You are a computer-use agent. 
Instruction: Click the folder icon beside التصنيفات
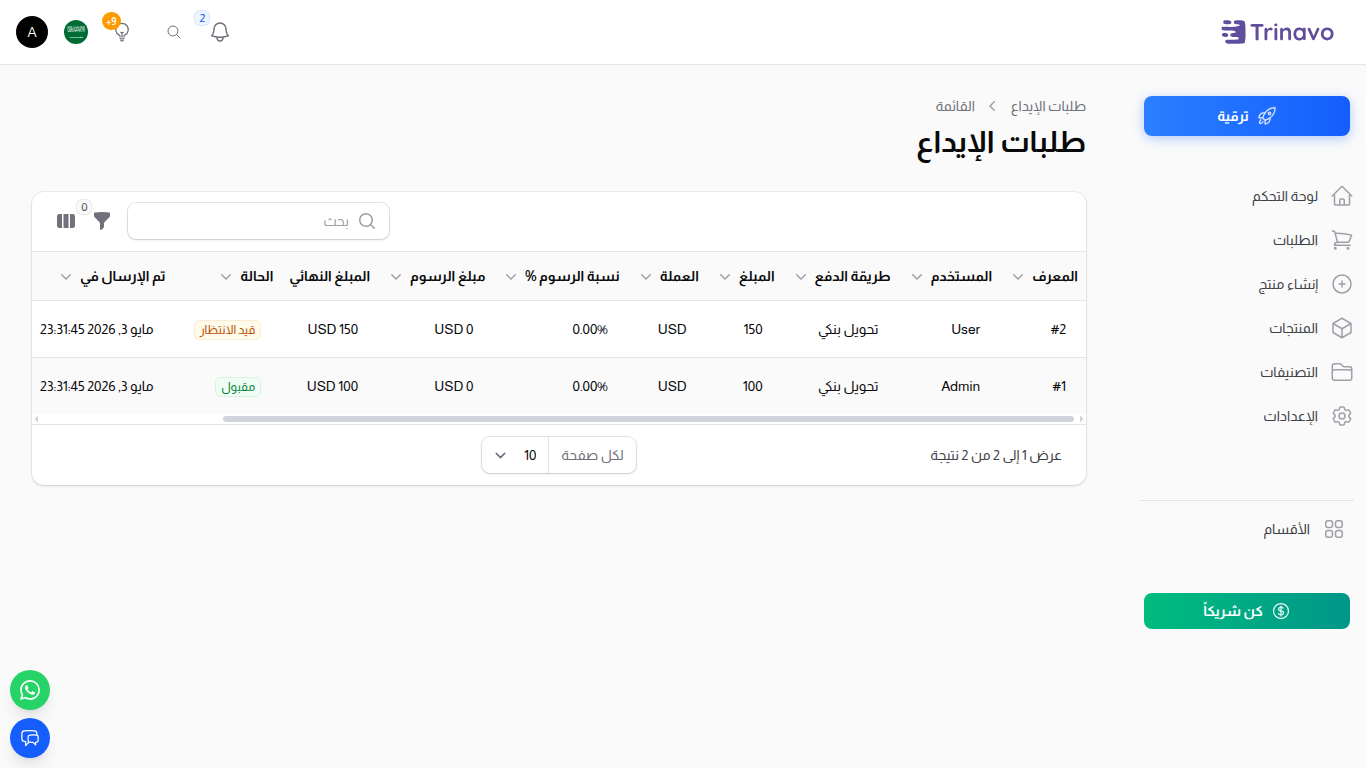pos(1342,372)
